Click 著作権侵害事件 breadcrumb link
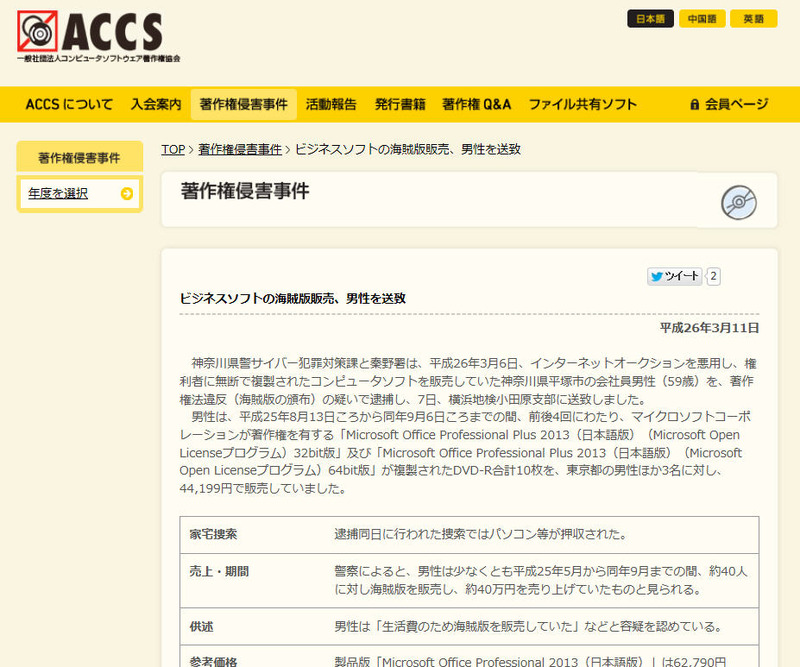Image resolution: width=800 pixels, height=667 pixels. coord(240,149)
